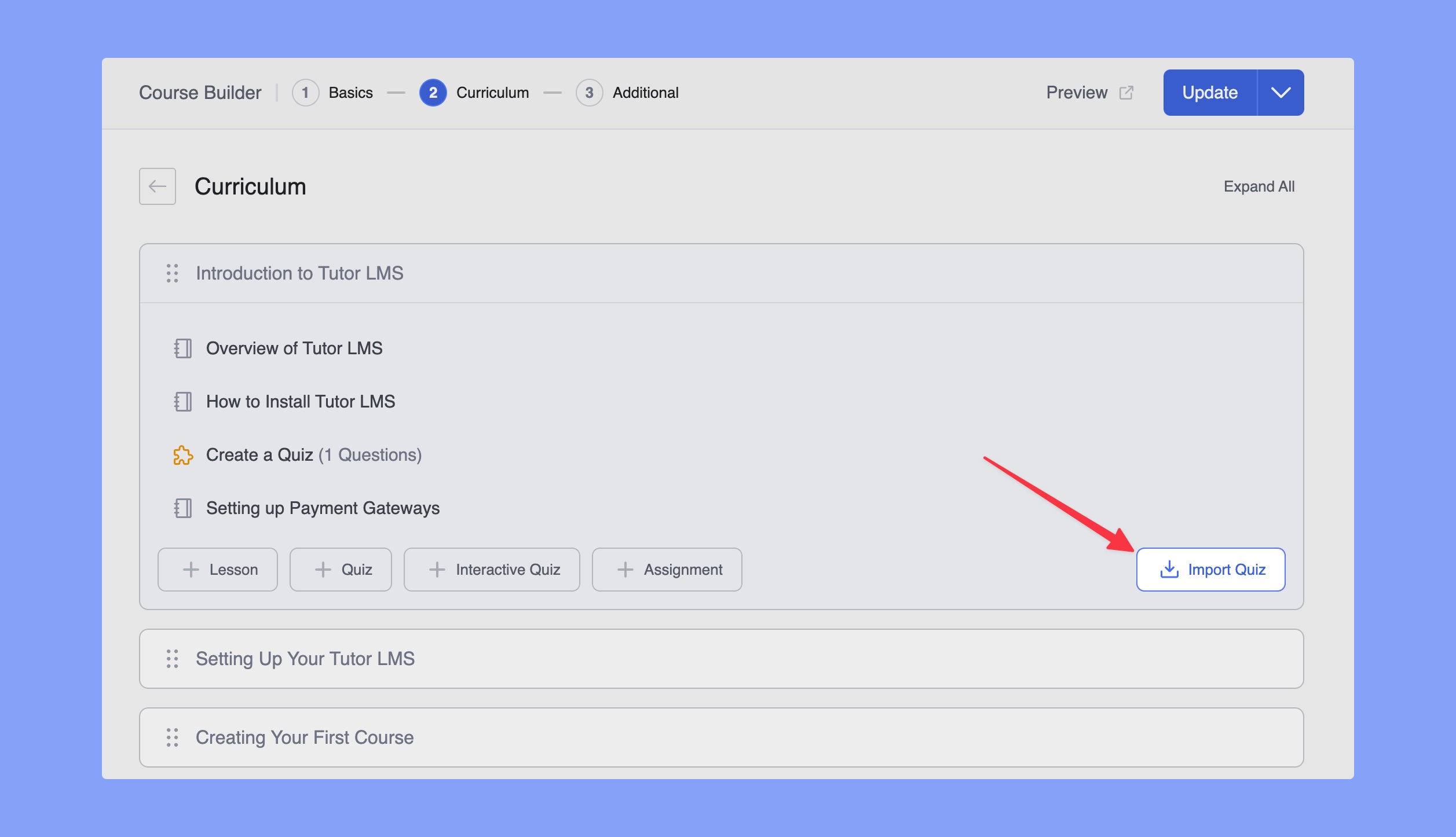Grab the drag handle for Setting Up Your Tutor LMS

(172, 659)
